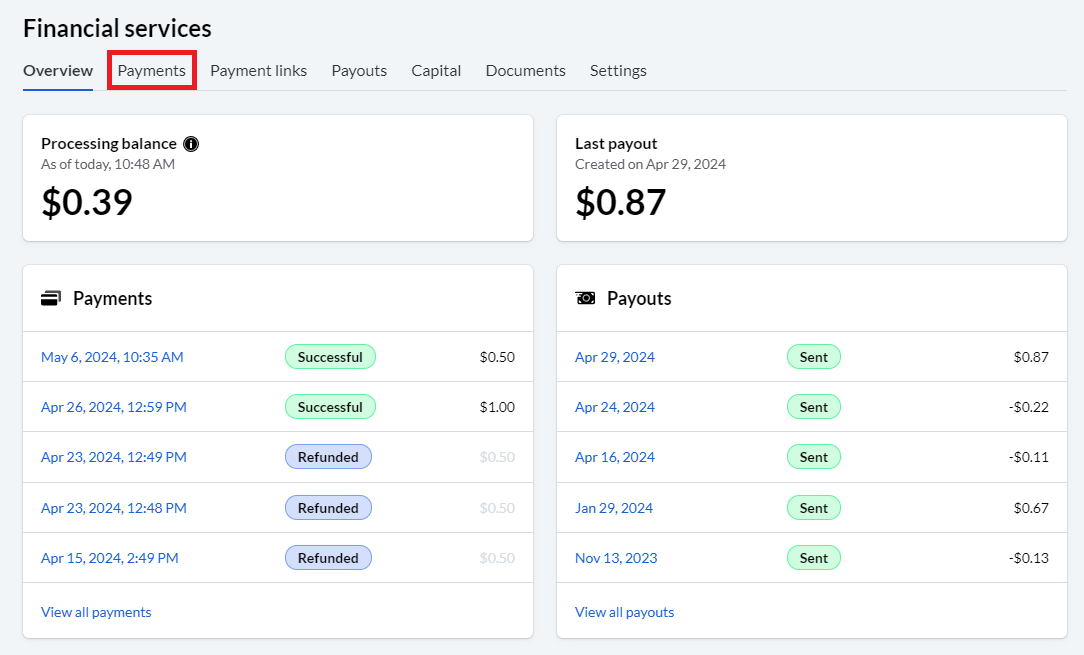Image resolution: width=1084 pixels, height=655 pixels.
Task: View refunded payment Apr 23, 2024, 12:49 PM
Action: pos(113,457)
